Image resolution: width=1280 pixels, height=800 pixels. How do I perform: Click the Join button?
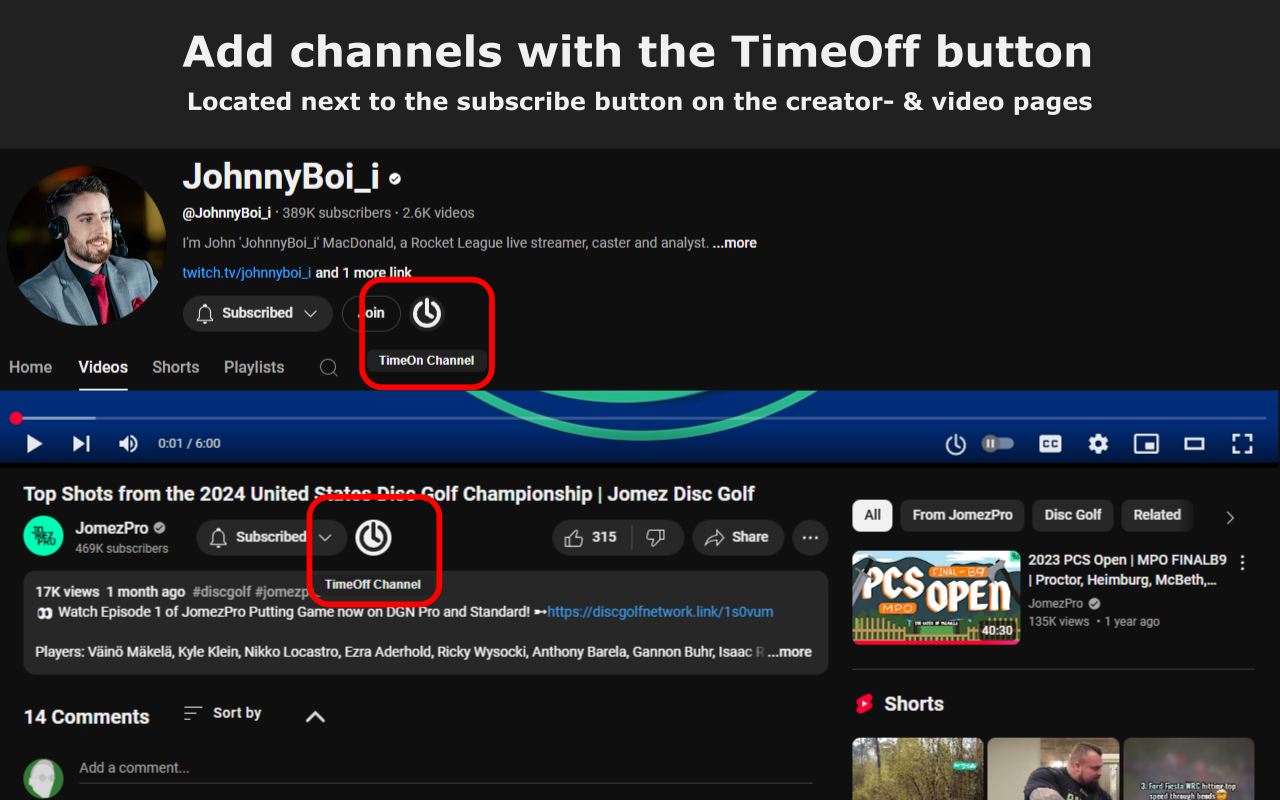pyautogui.click(x=371, y=313)
